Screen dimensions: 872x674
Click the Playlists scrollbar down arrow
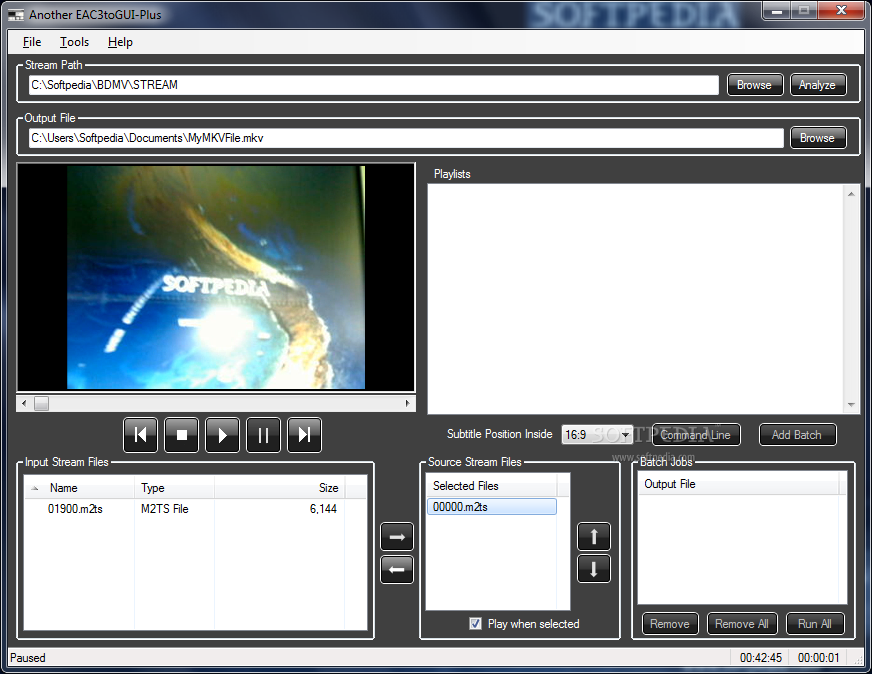[x=851, y=405]
